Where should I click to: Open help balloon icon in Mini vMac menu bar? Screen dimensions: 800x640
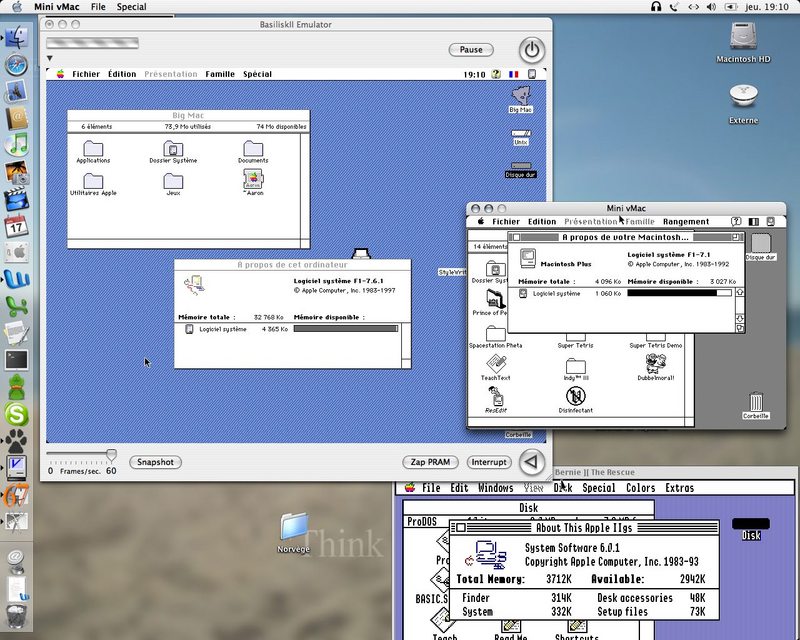point(736,221)
